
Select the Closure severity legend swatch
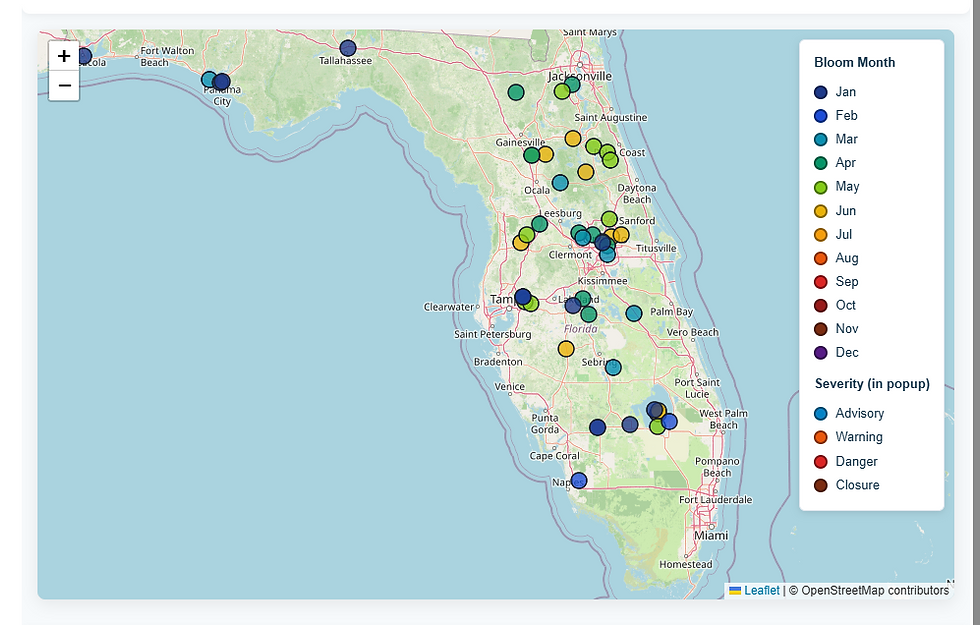pyautogui.click(x=821, y=486)
